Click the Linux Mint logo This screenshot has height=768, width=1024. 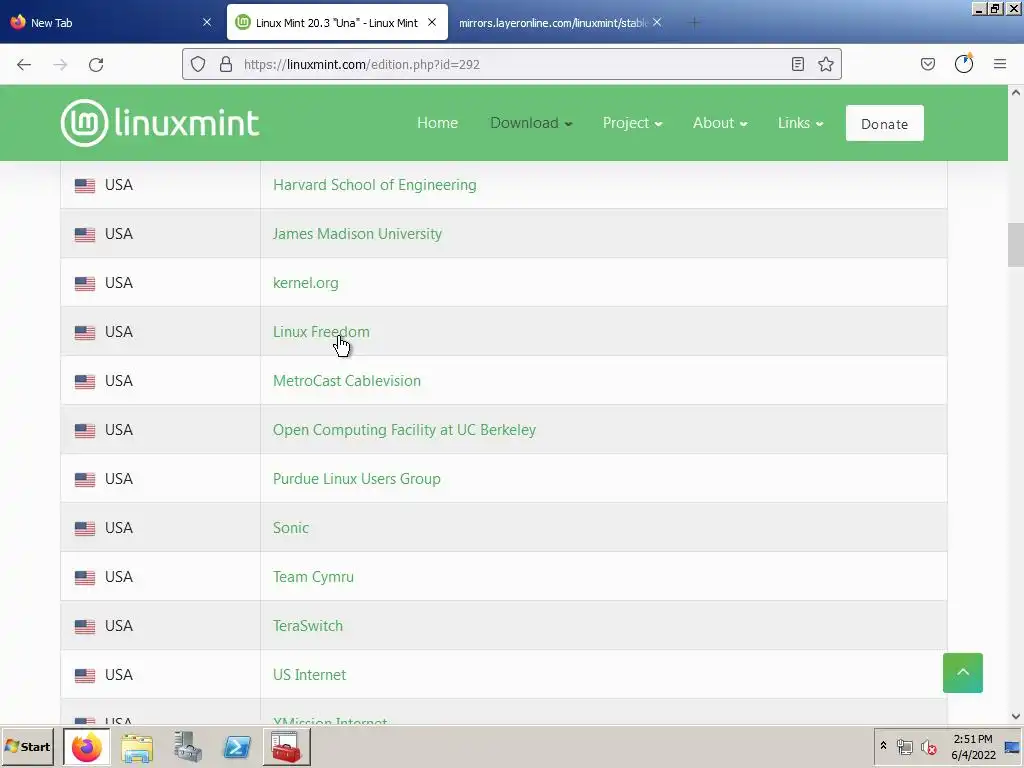[x=160, y=123]
